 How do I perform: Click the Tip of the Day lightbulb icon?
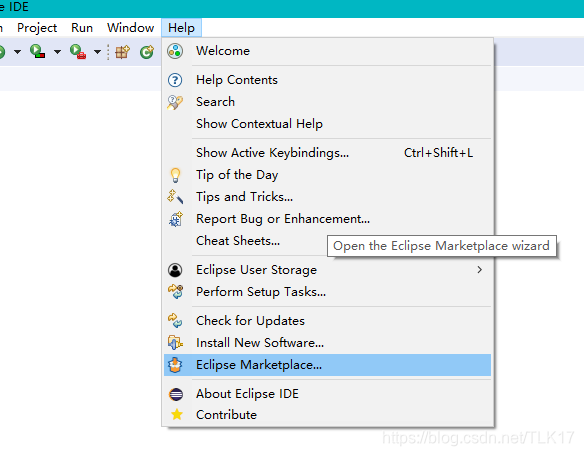point(175,175)
